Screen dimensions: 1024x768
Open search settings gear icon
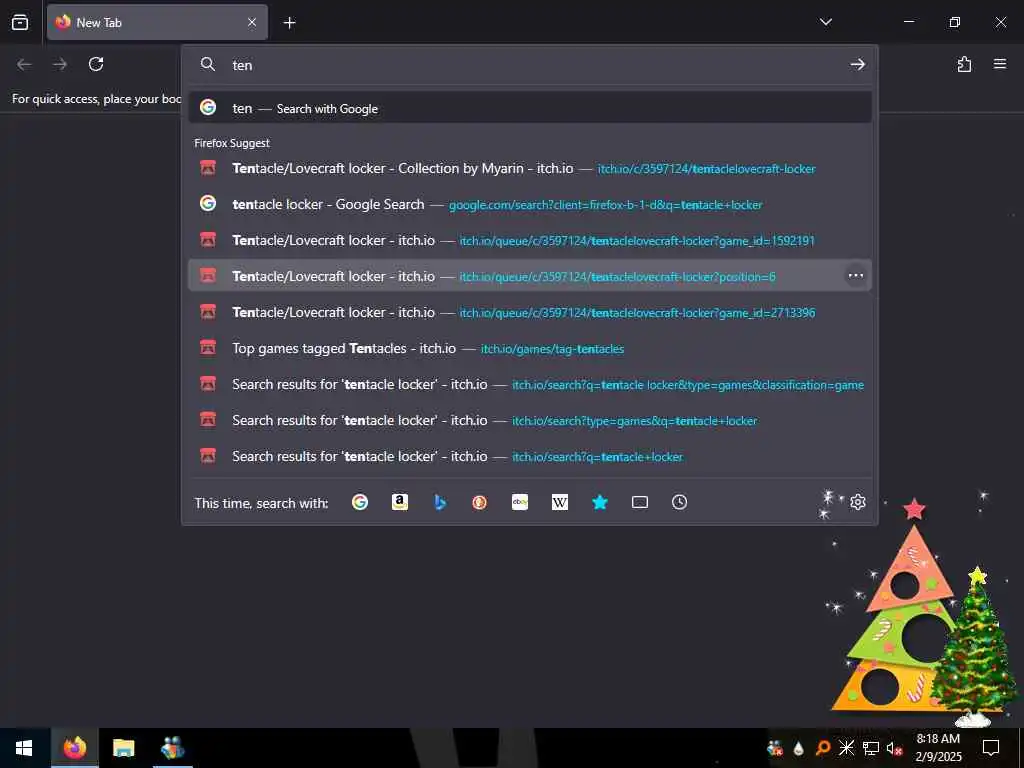pos(857,502)
